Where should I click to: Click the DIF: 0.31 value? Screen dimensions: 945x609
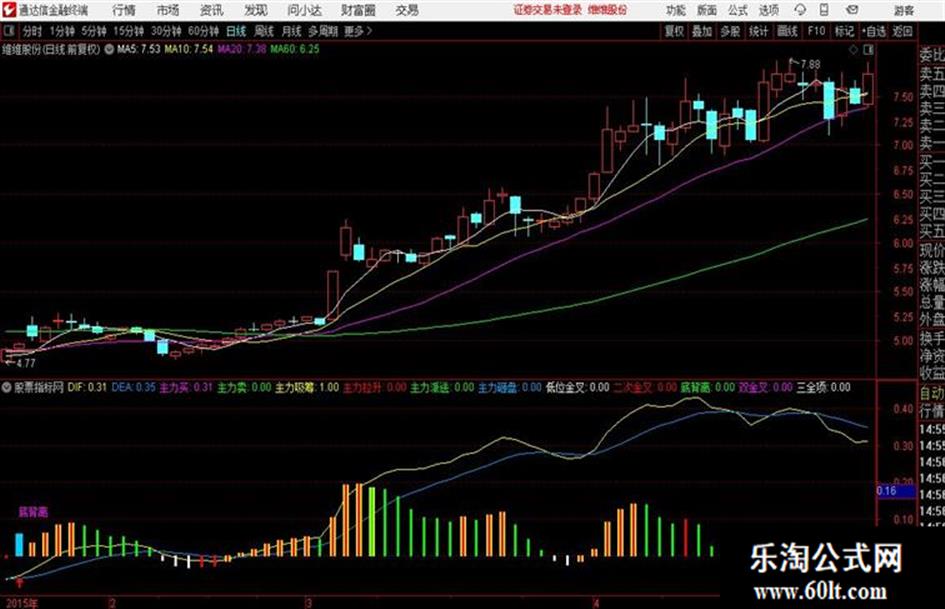(87, 387)
